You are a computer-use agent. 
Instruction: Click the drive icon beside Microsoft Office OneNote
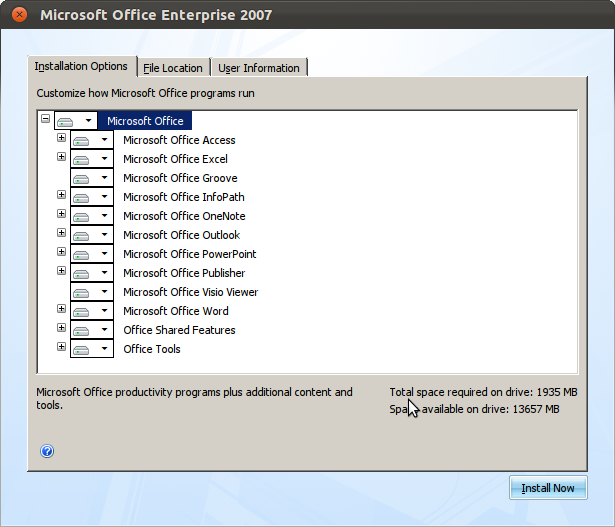pos(81,217)
